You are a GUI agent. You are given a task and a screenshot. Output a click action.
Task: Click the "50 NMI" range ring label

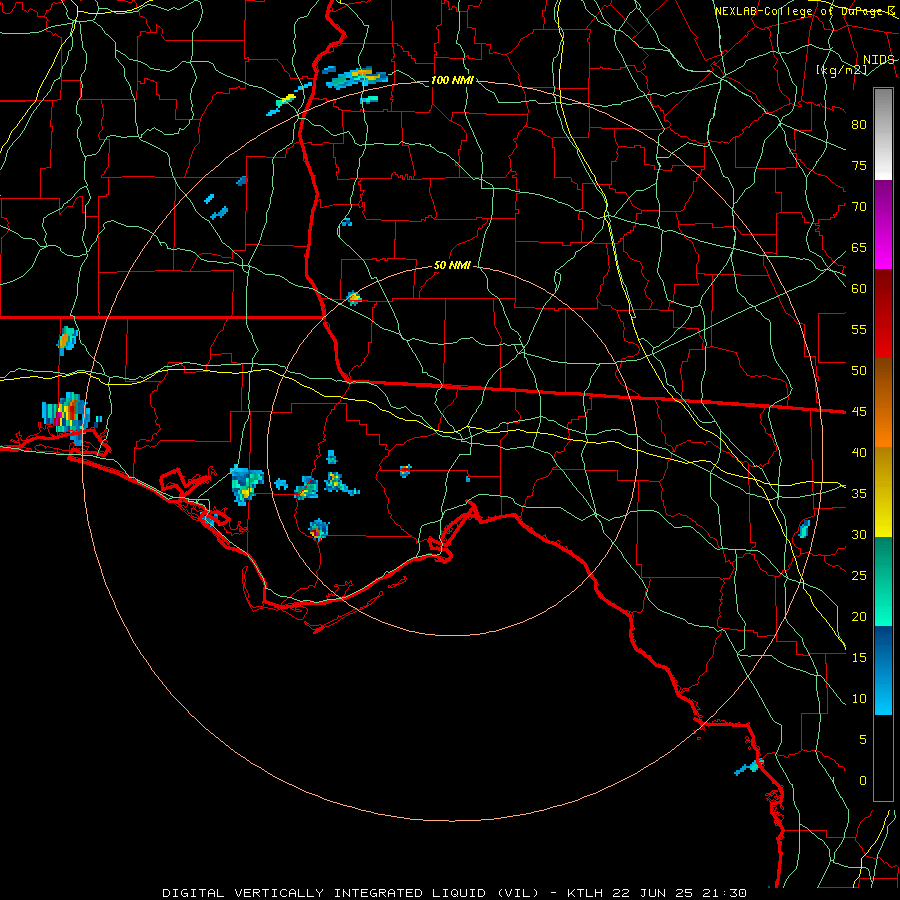452,265
